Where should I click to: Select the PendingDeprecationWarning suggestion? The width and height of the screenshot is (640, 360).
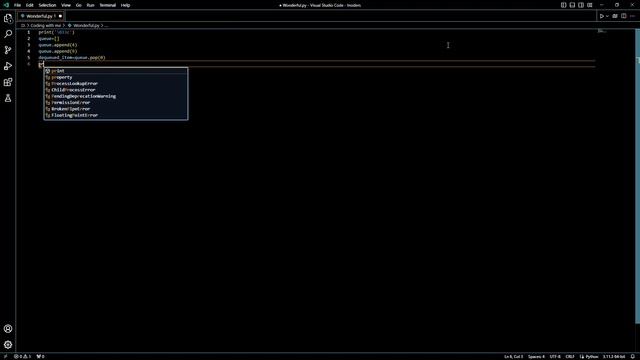116,96
